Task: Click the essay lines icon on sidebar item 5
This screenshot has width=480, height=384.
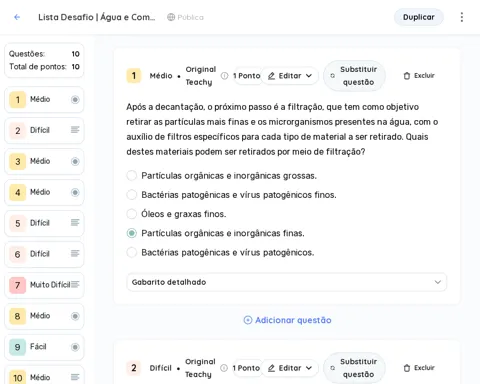Action: 75,222
